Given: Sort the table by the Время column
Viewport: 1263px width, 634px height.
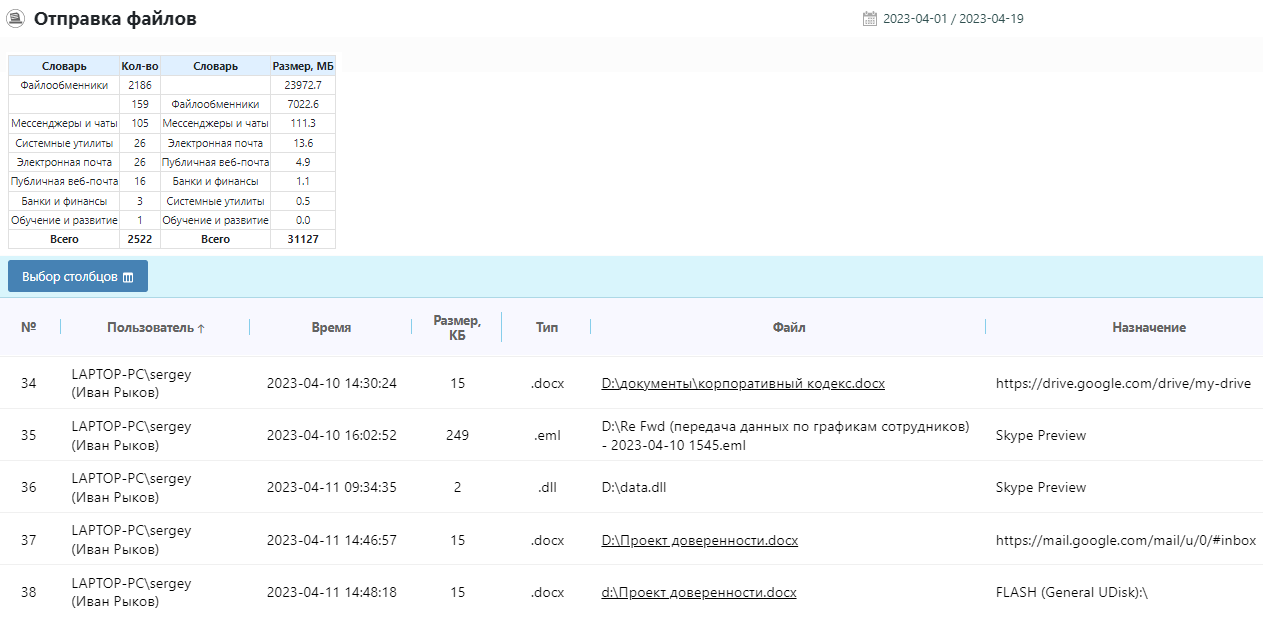Looking at the screenshot, I should tap(330, 327).
